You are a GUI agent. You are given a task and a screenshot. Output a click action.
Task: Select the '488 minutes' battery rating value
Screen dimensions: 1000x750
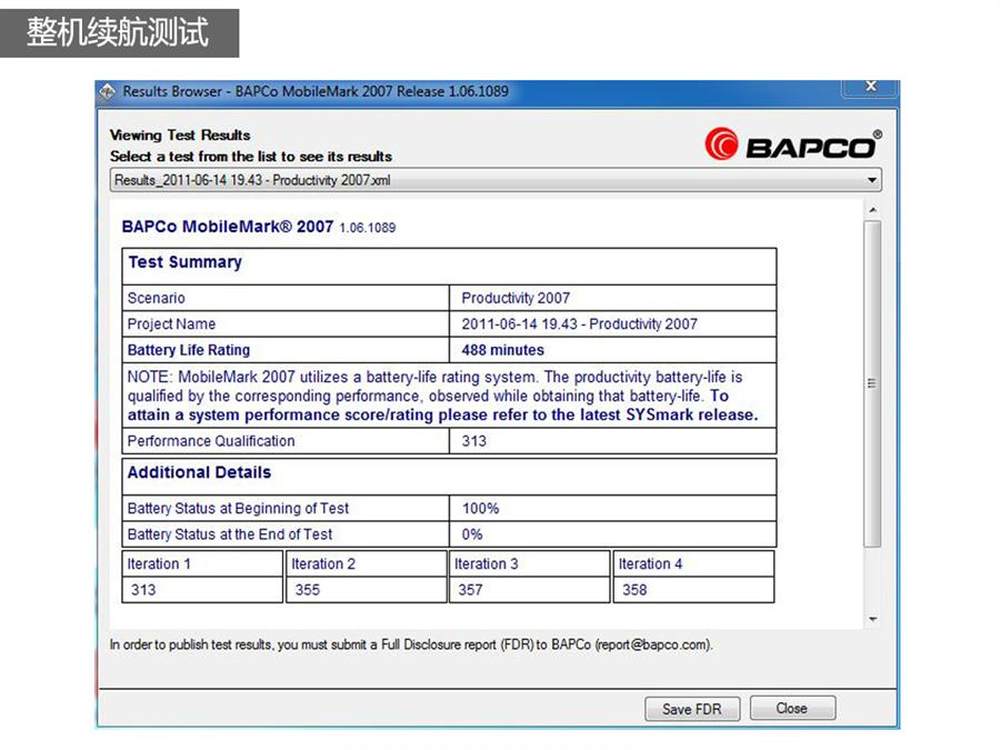tap(503, 350)
